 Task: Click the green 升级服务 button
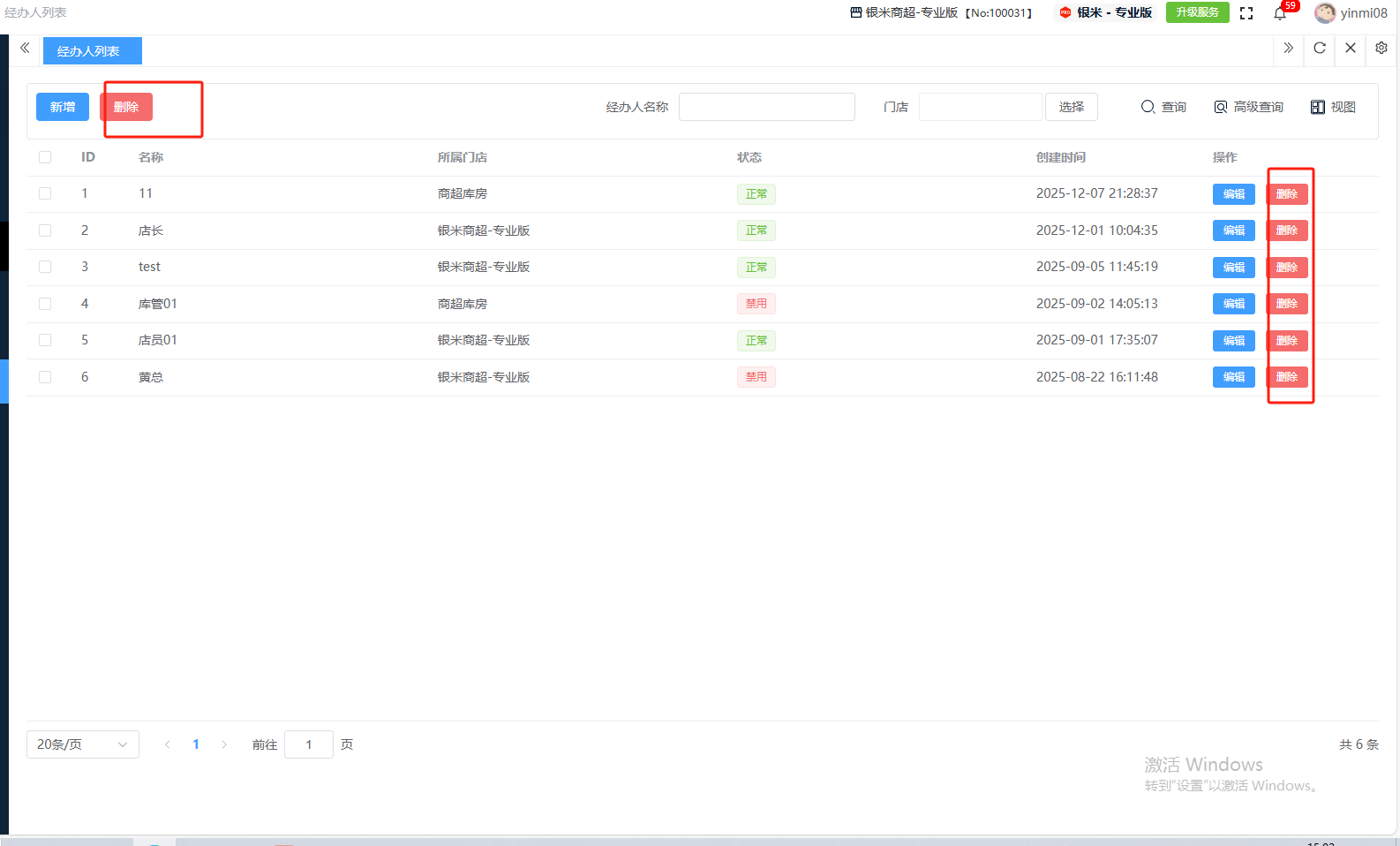[1197, 12]
